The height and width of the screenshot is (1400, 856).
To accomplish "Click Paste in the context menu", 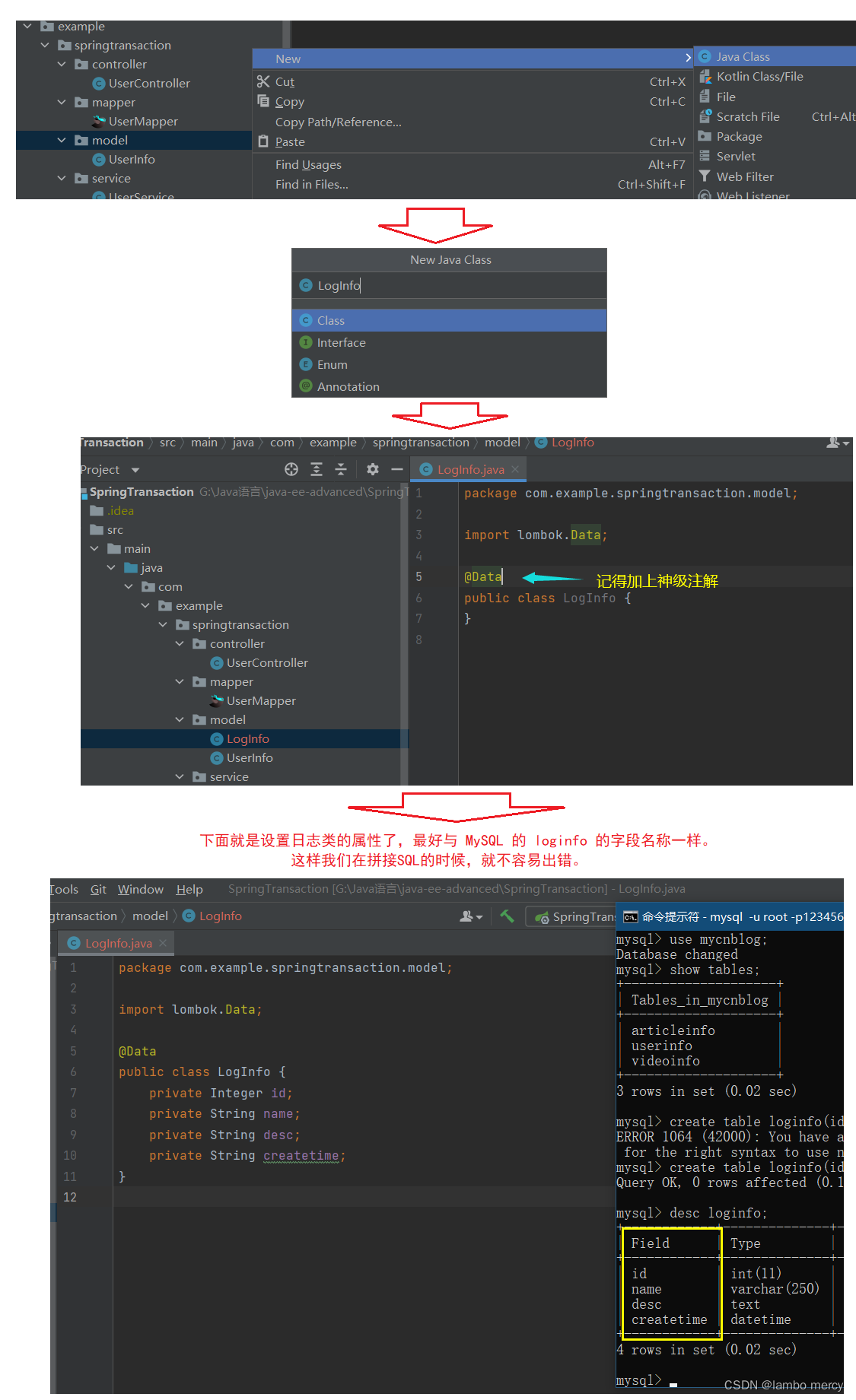I will click(x=473, y=141).
